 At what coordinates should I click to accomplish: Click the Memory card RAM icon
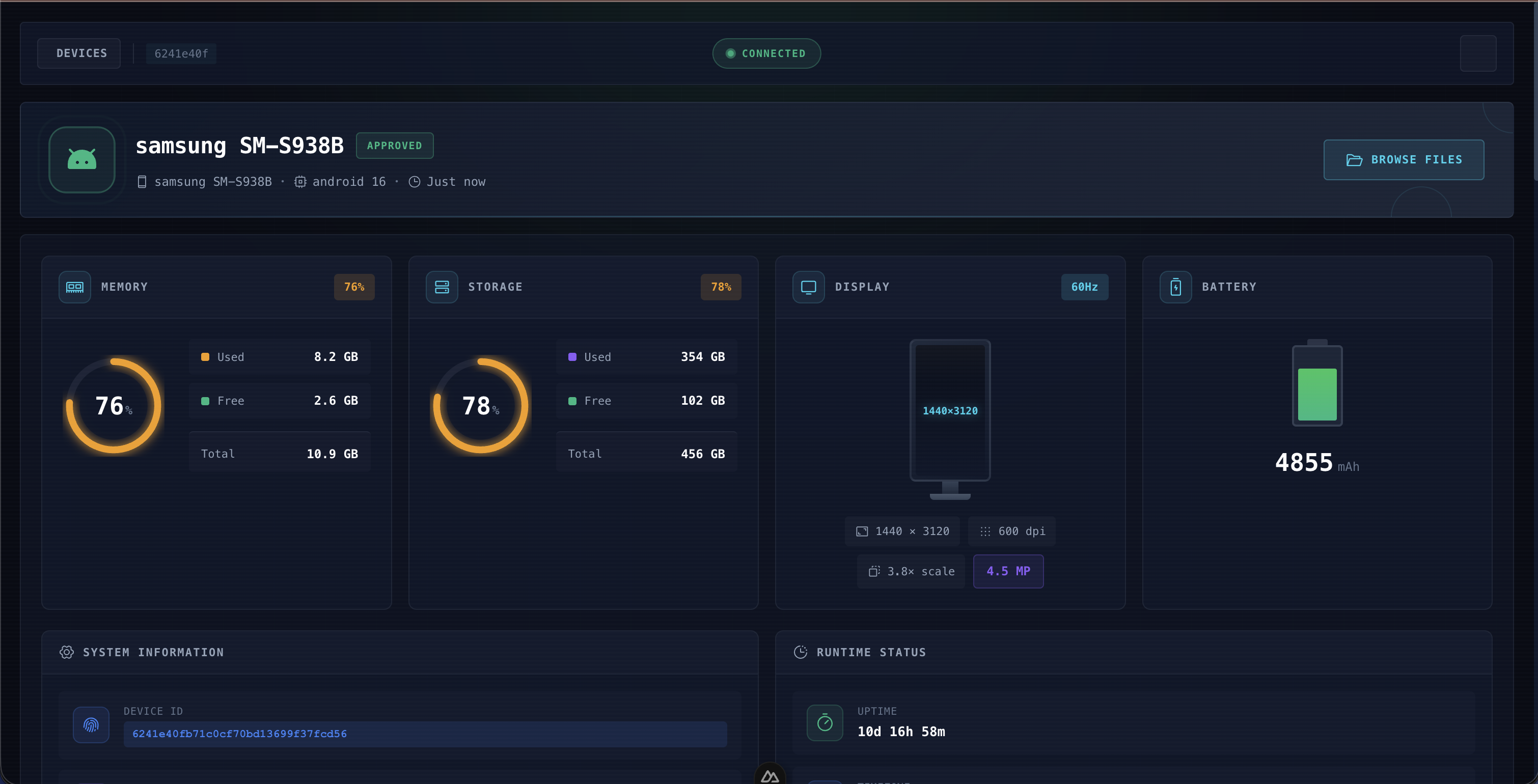(75, 287)
